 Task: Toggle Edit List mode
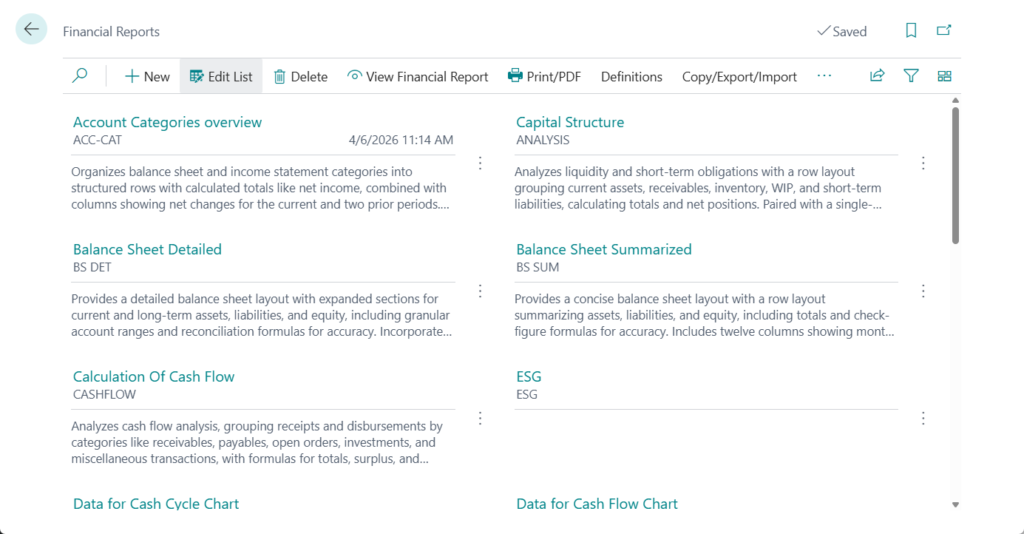221,76
